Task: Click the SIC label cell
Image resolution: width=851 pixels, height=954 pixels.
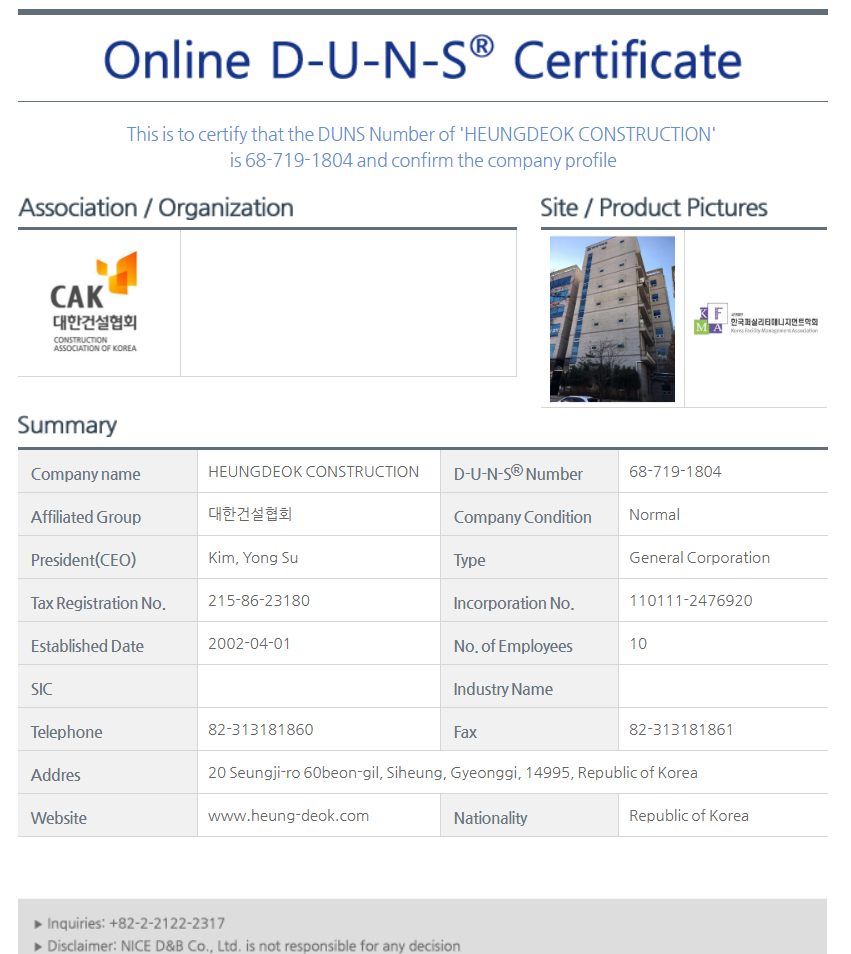Action: [x=108, y=686]
